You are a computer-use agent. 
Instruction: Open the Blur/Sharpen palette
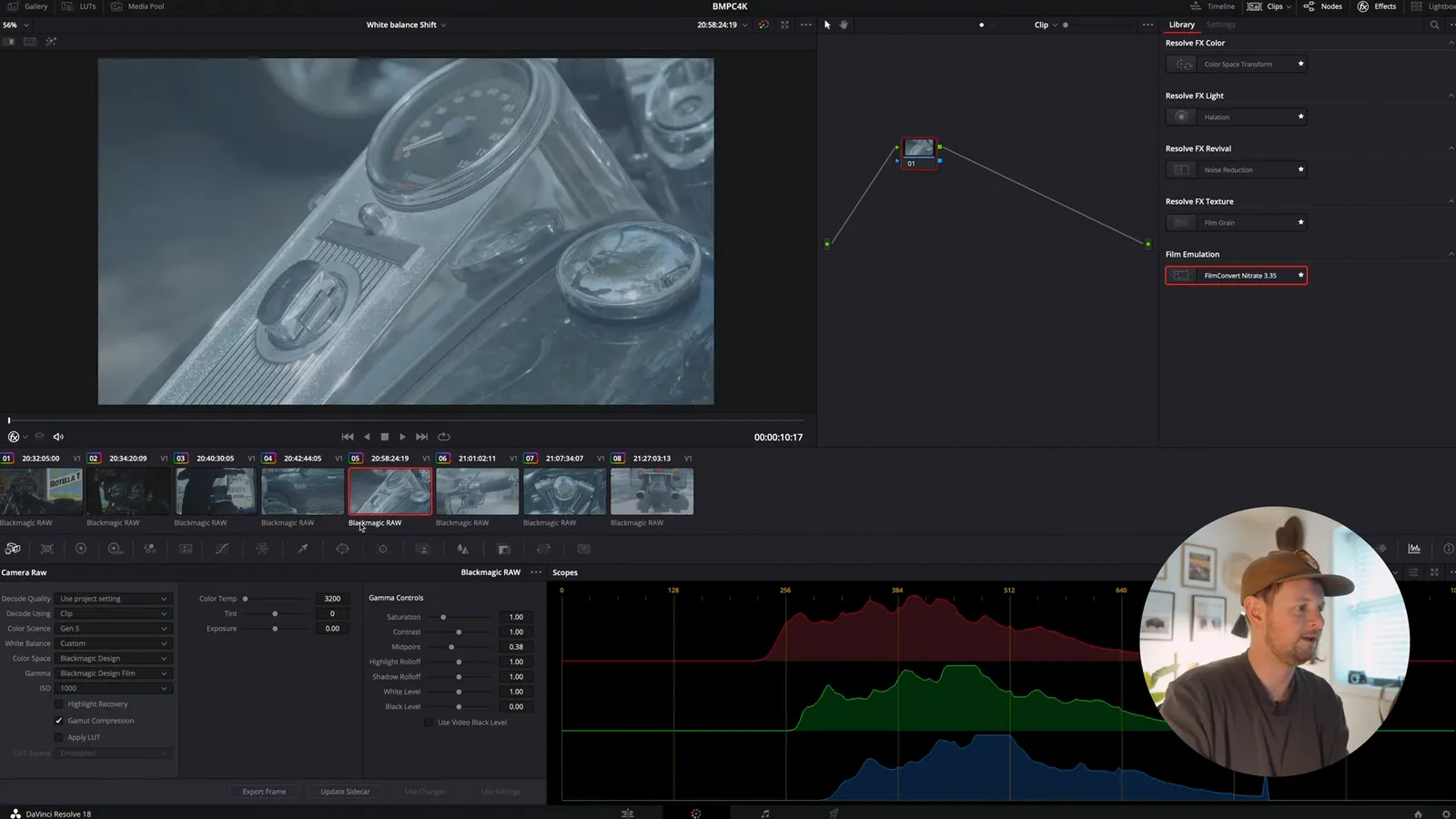pyautogui.click(x=462, y=549)
